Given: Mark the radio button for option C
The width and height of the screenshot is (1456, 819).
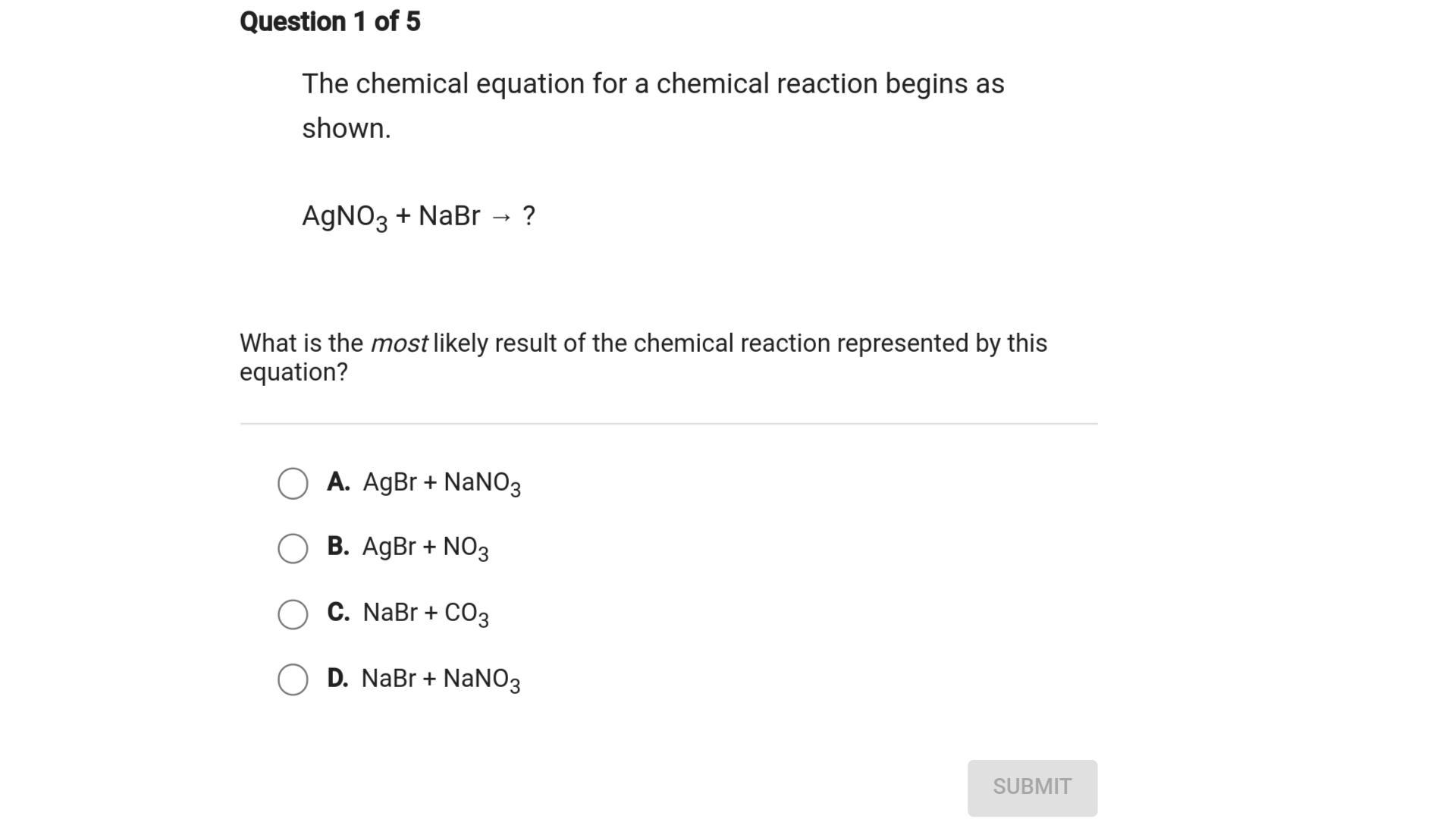Looking at the screenshot, I should pos(293,614).
